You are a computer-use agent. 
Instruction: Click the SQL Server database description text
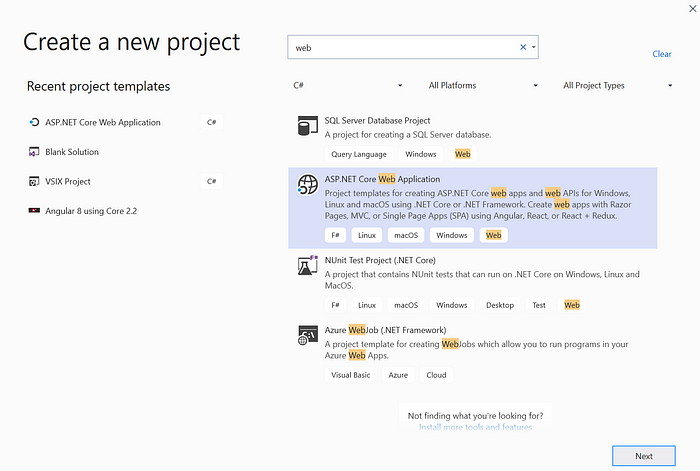pos(408,134)
